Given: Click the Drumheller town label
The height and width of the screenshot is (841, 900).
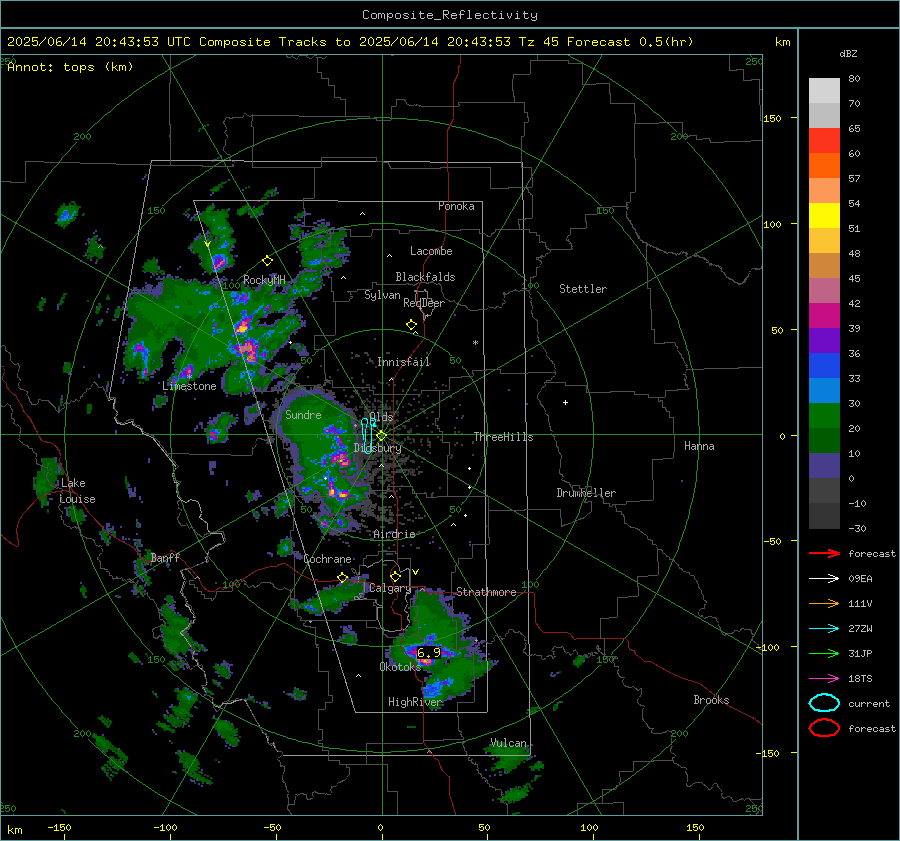Looking at the screenshot, I should coord(586,493).
